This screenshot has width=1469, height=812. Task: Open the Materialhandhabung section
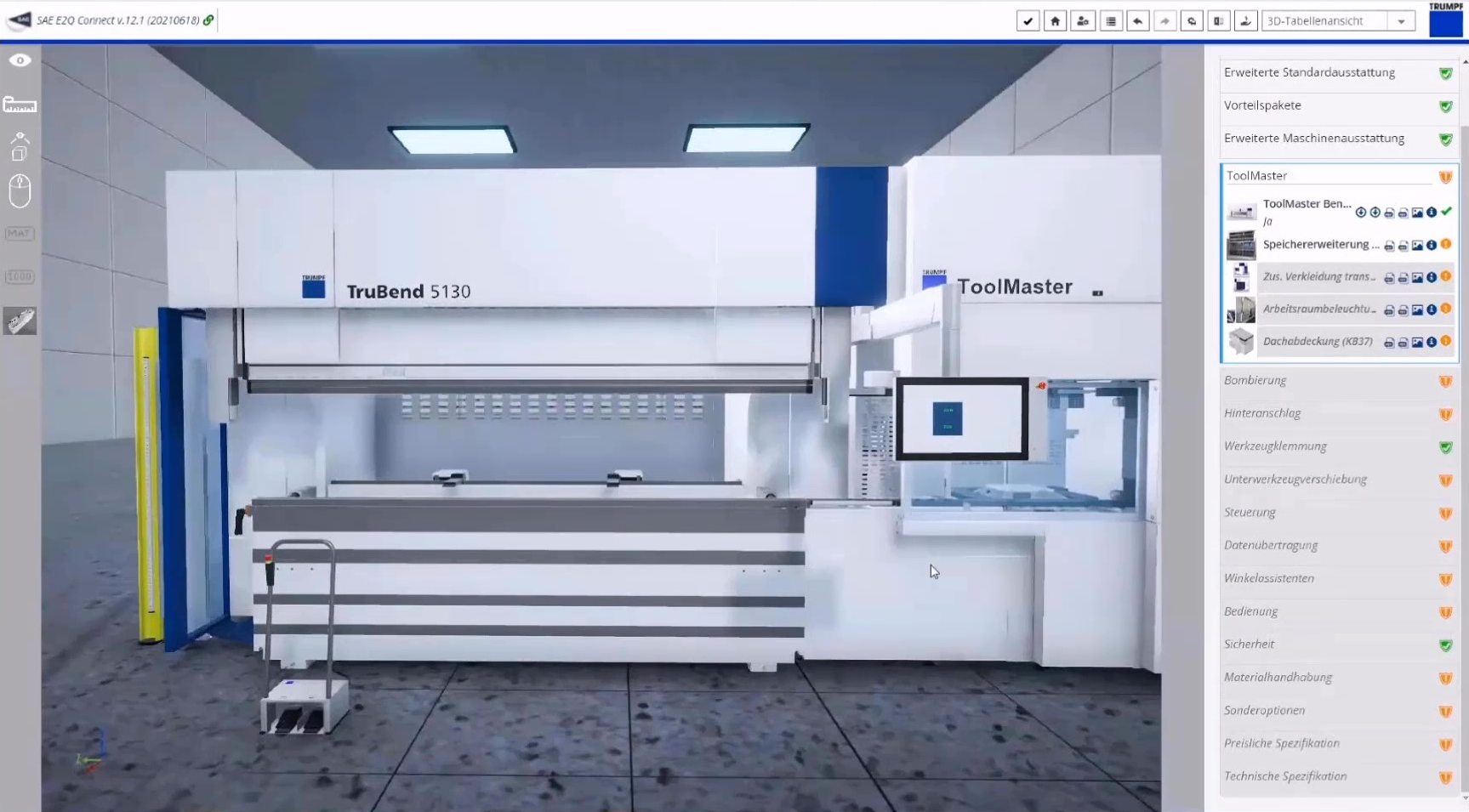[1339, 679]
